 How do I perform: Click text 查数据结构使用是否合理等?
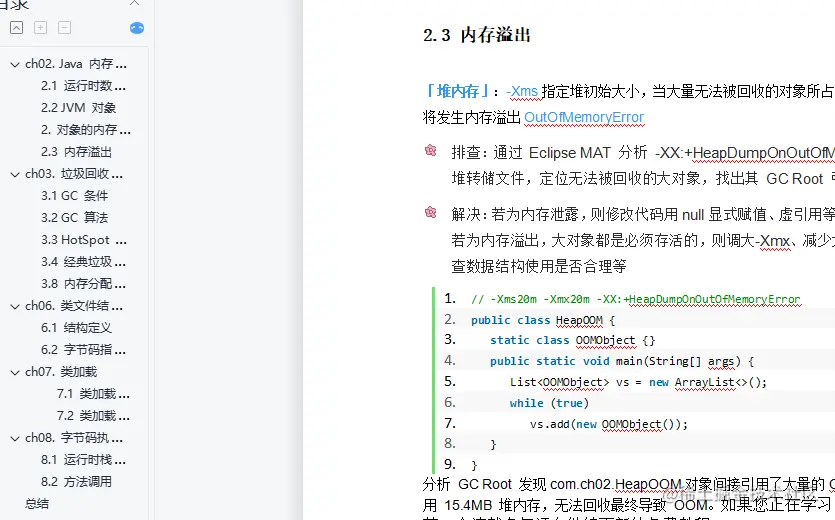538,266
